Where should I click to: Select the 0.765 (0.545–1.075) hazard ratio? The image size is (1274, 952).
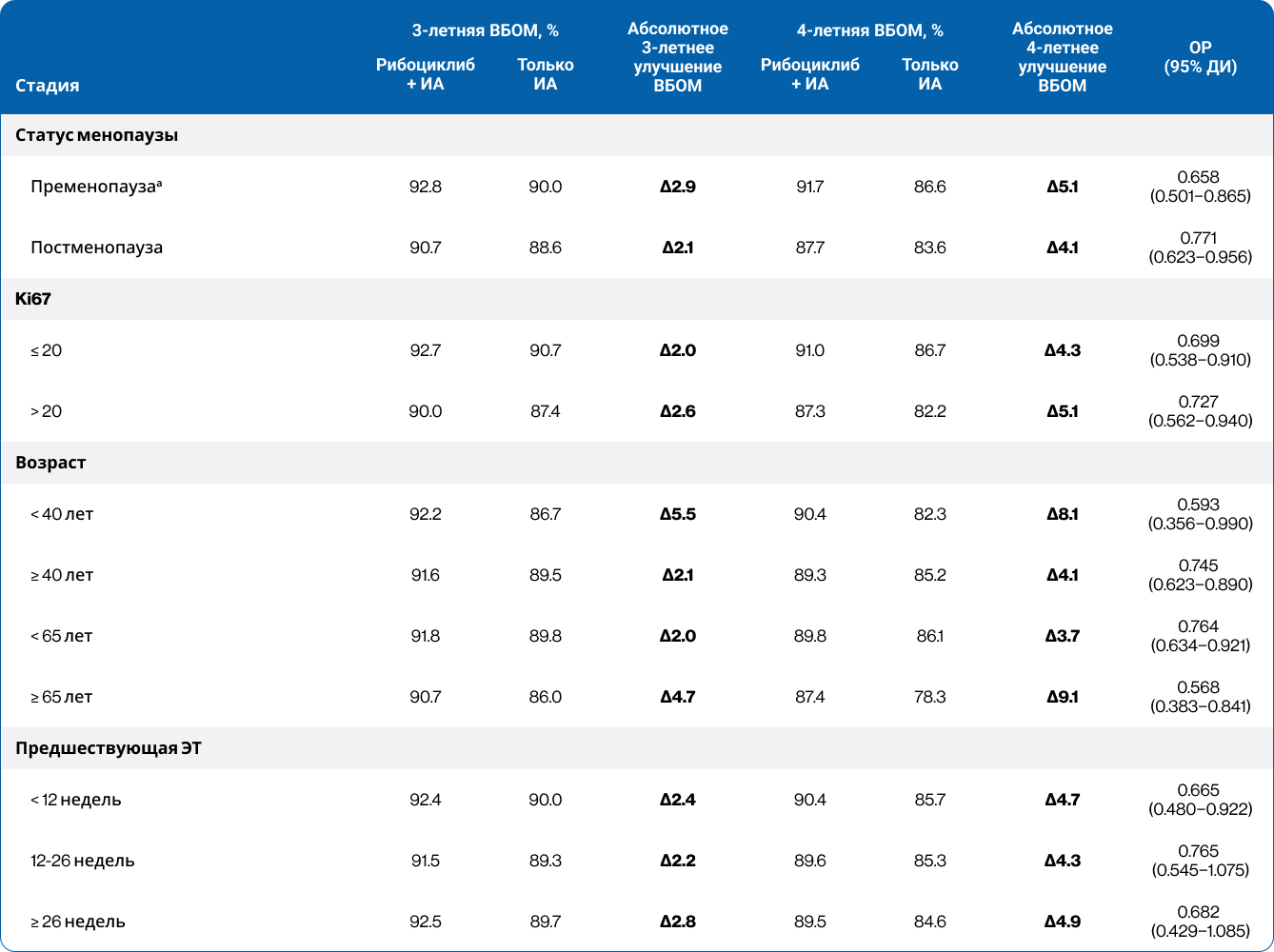1200,861
